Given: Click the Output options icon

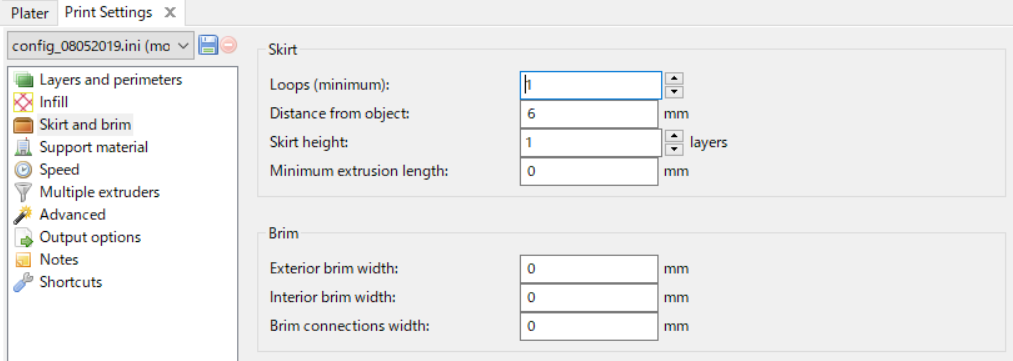Looking at the screenshot, I should (x=23, y=238).
